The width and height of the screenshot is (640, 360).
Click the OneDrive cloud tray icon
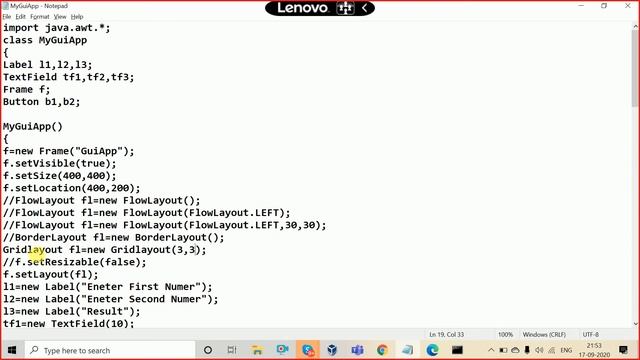[x=515, y=350]
